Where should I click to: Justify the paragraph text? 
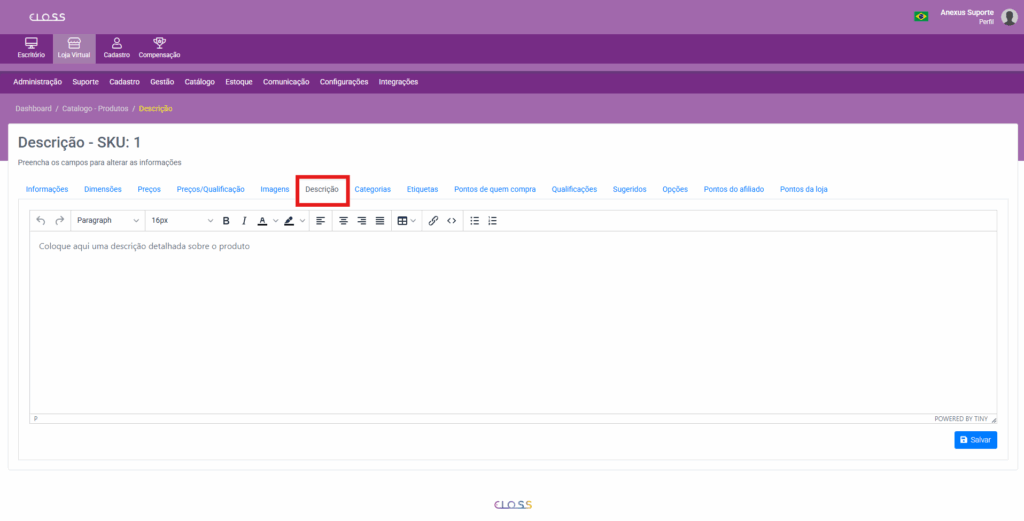[x=380, y=220]
